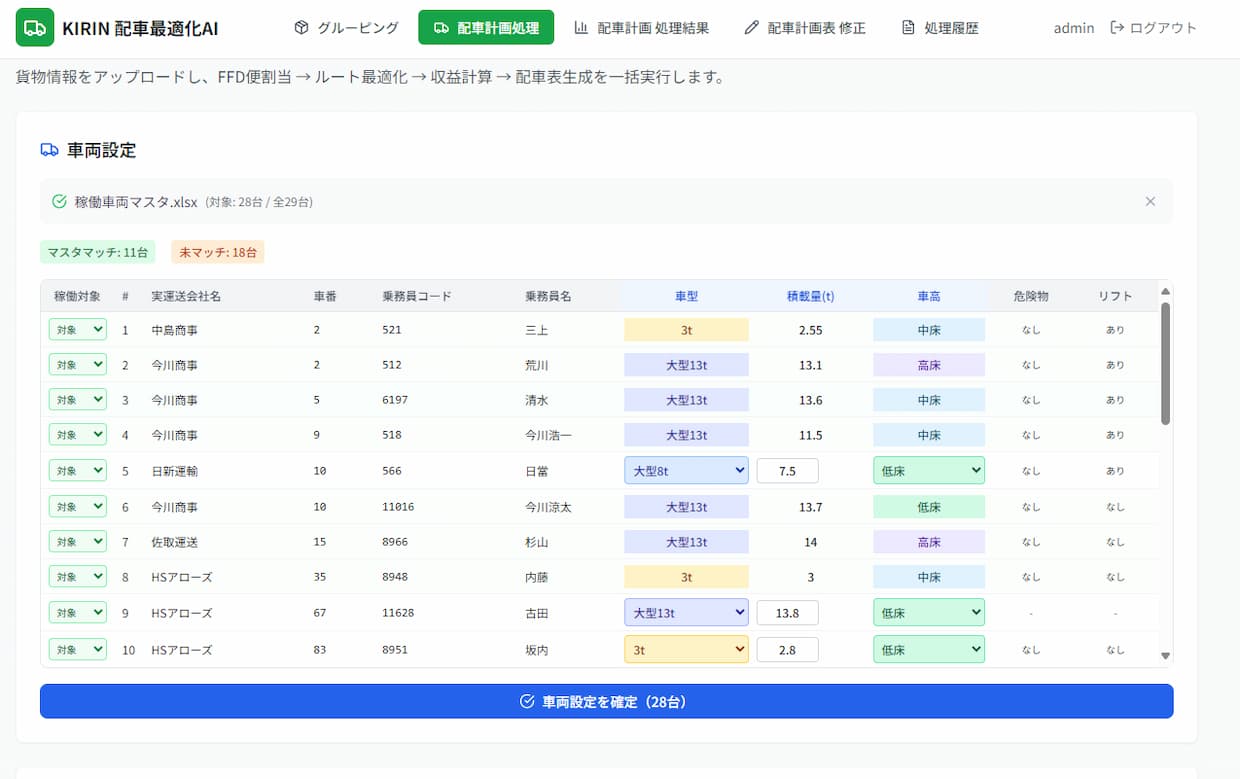Expand 車型 dropdown showing 大型8t
The image size is (1240, 779).
[686, 470]
